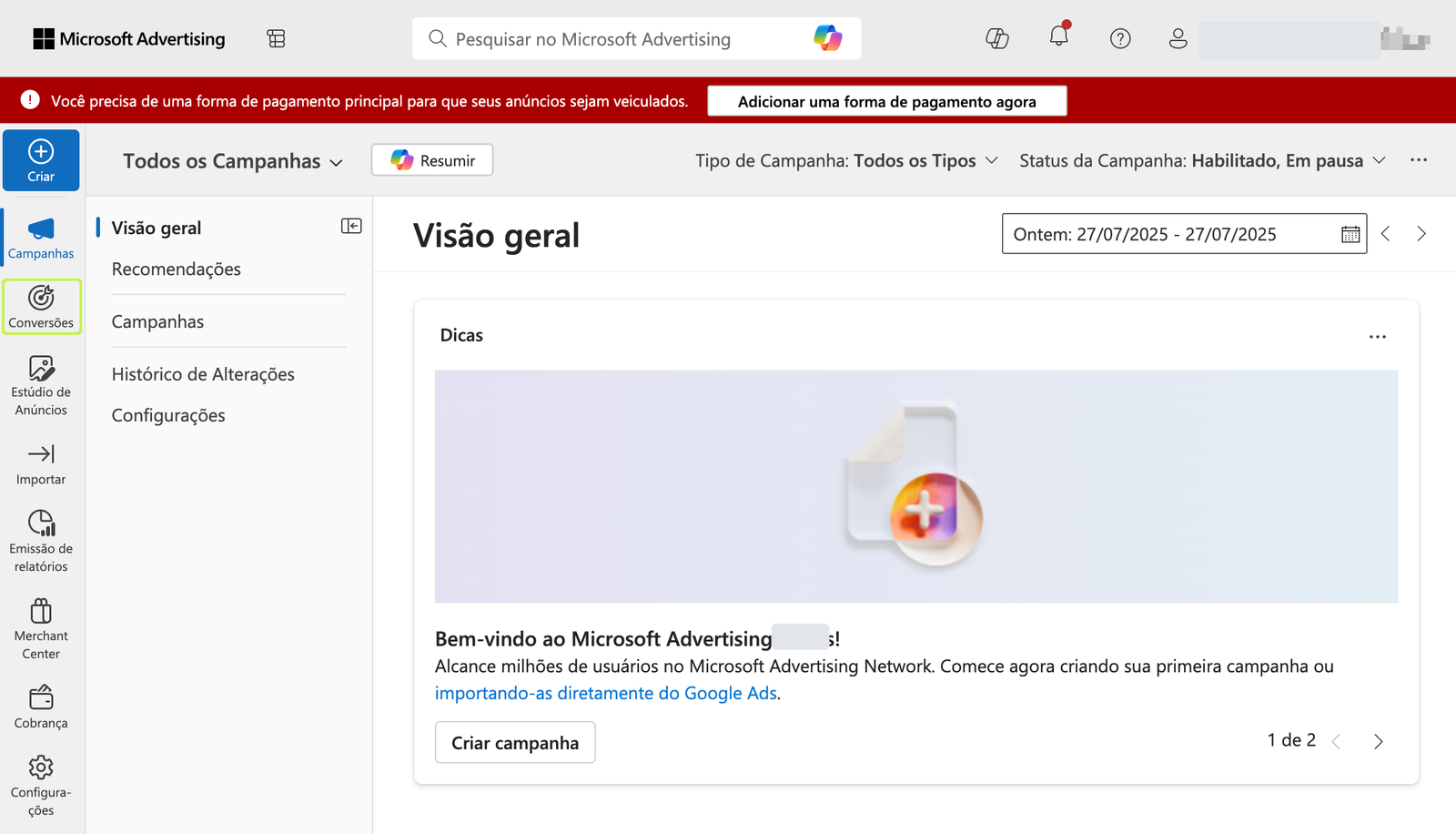The width and height of the screenshot is (1456, 834).
Task: Select Campanhas in the side menu
Action: [x=157, y=321]
